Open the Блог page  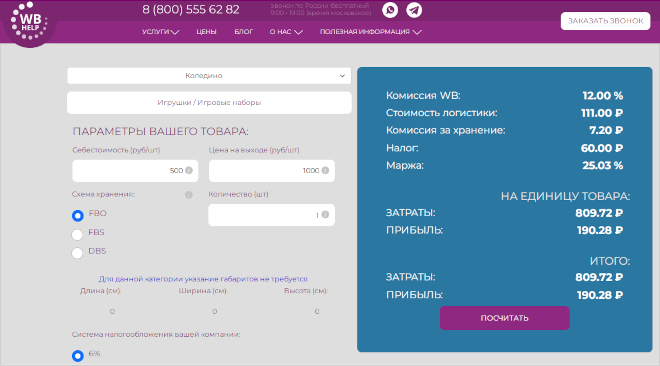coord(244,32)
